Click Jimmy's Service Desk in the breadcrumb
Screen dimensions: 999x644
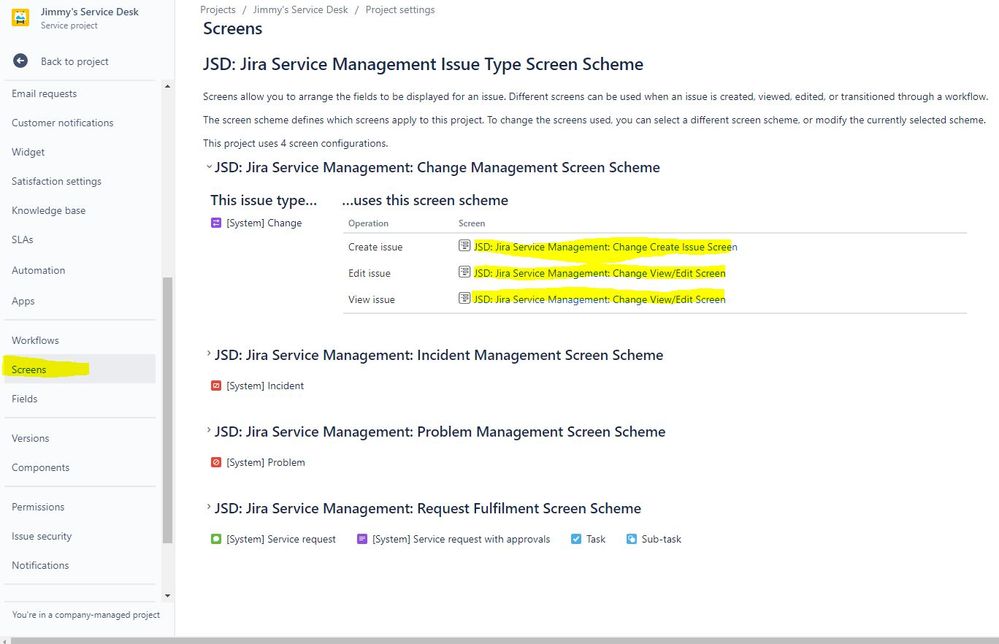tap(300, 10)
